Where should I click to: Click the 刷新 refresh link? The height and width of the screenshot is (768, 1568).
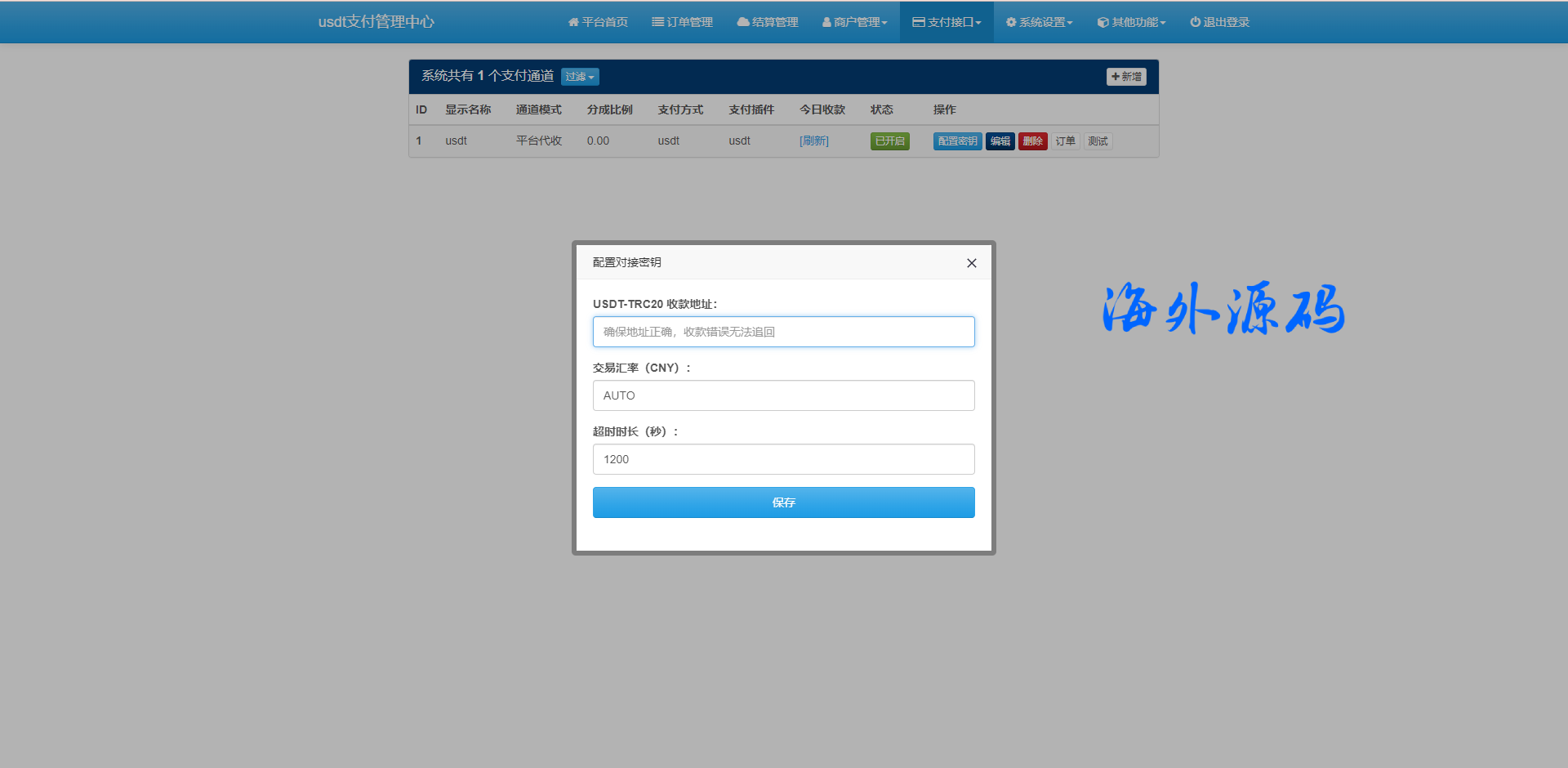point(813,141)
